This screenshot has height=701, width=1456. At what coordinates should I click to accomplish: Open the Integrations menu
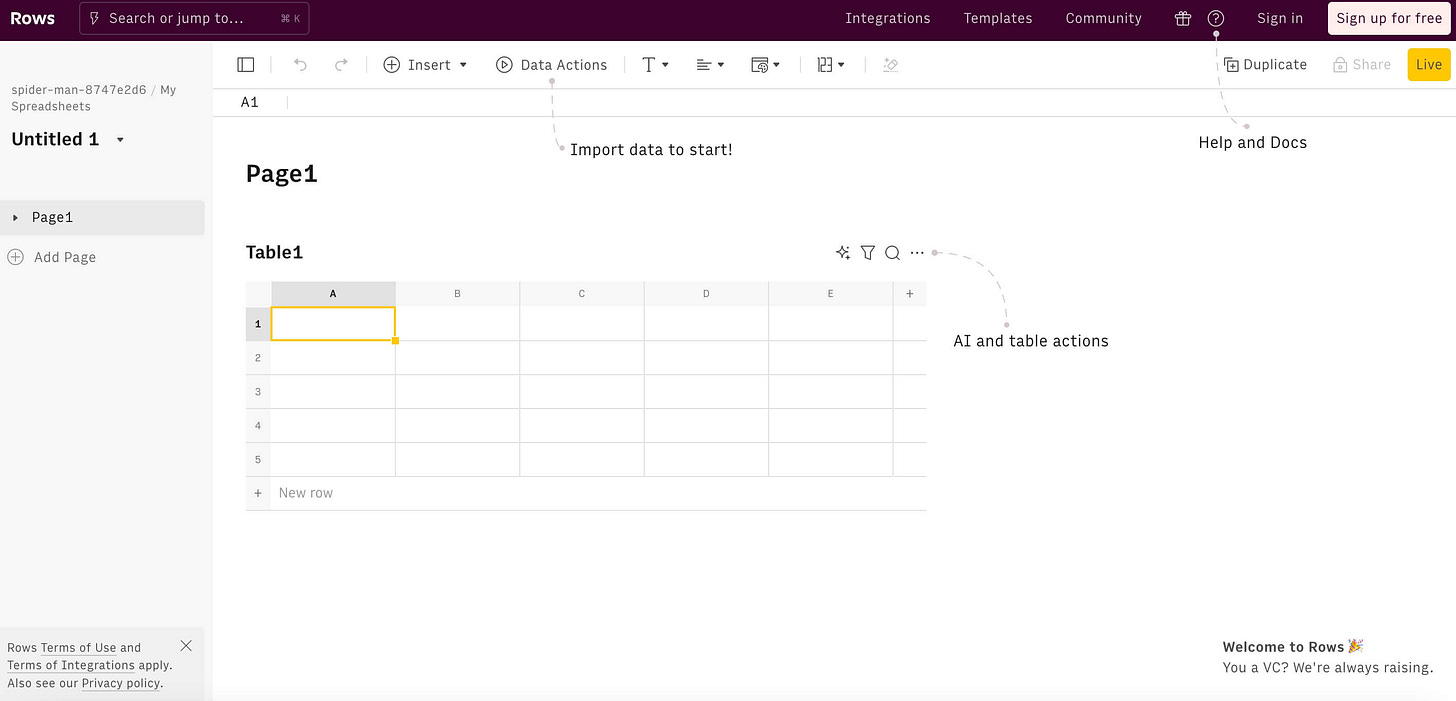(x=888, y=18)
